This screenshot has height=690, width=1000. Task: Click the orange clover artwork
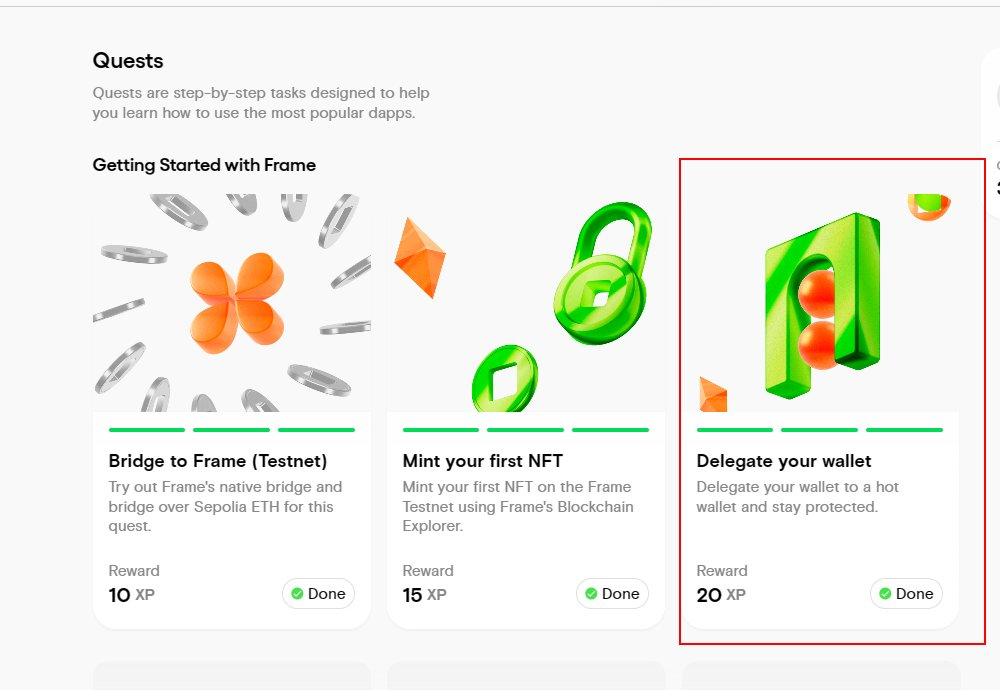237,301
